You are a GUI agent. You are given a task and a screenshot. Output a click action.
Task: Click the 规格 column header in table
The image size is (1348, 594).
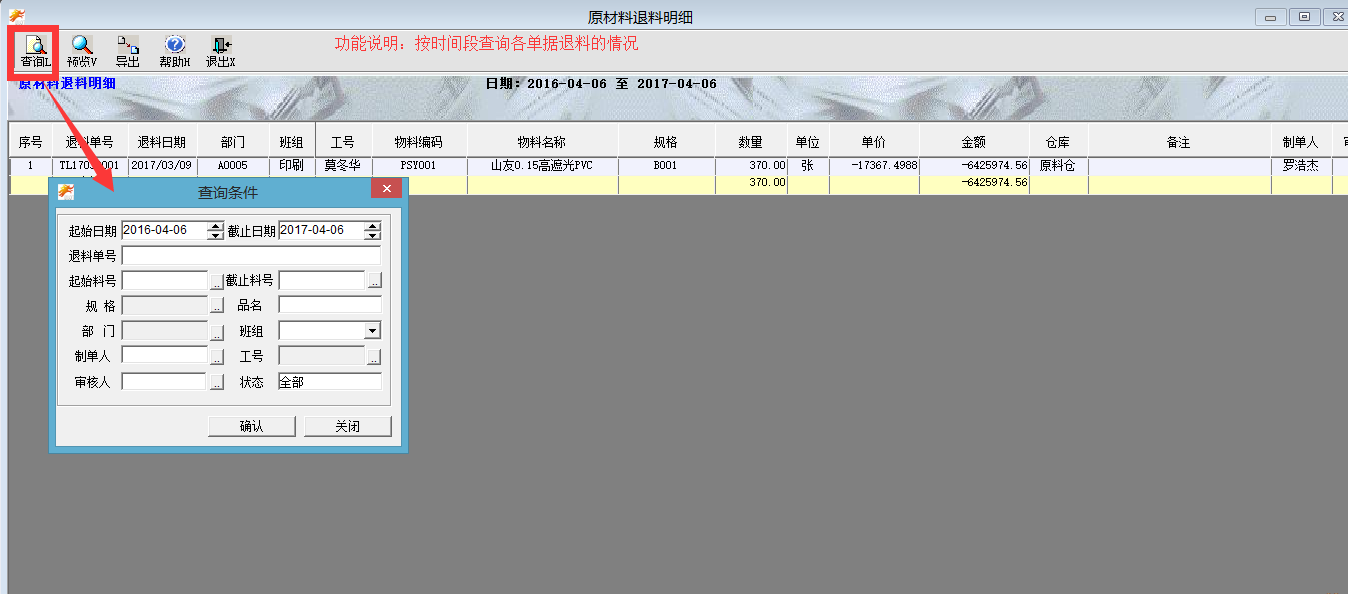click(x=665, y=143)
